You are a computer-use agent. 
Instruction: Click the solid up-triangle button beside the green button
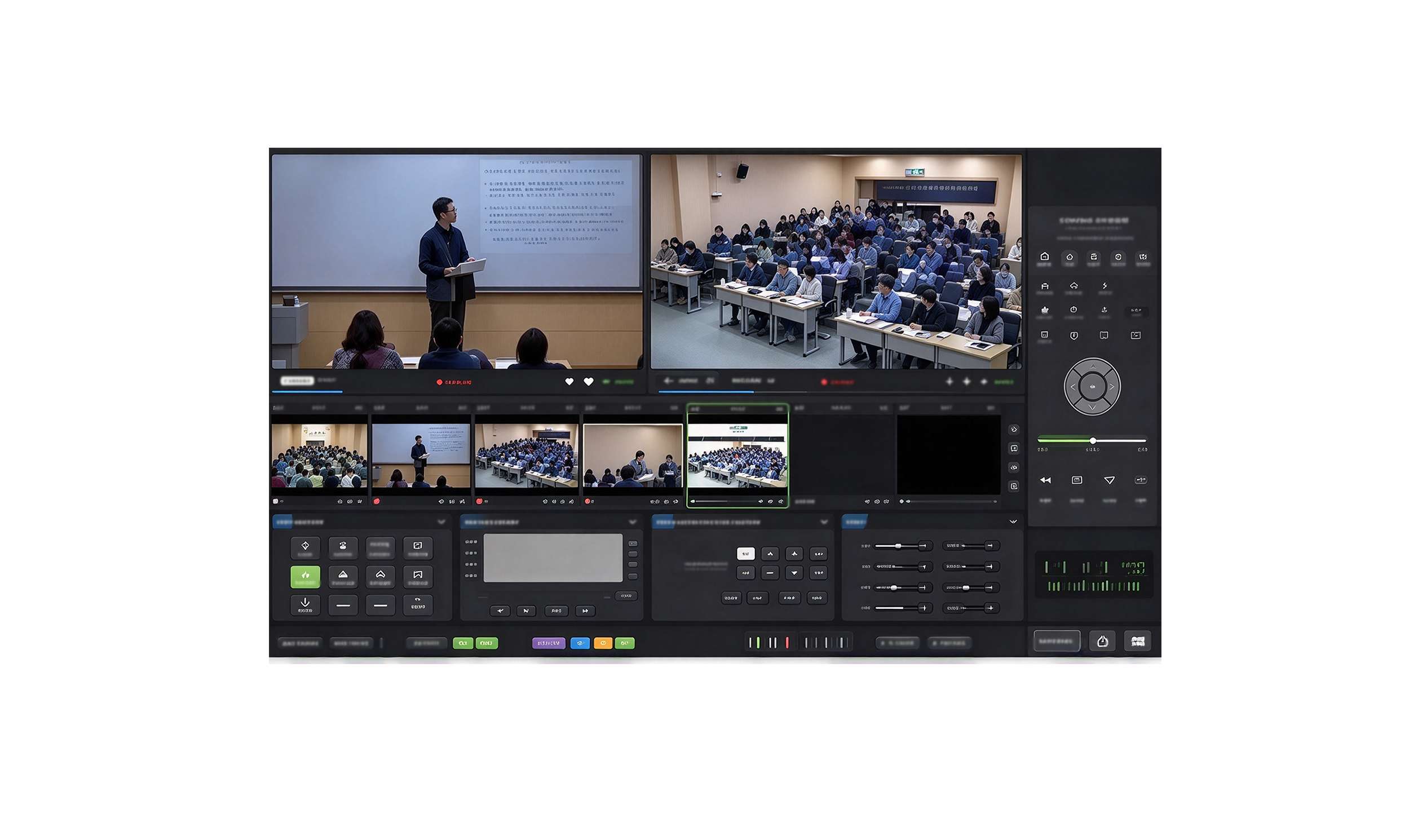(x=342, y=576)
